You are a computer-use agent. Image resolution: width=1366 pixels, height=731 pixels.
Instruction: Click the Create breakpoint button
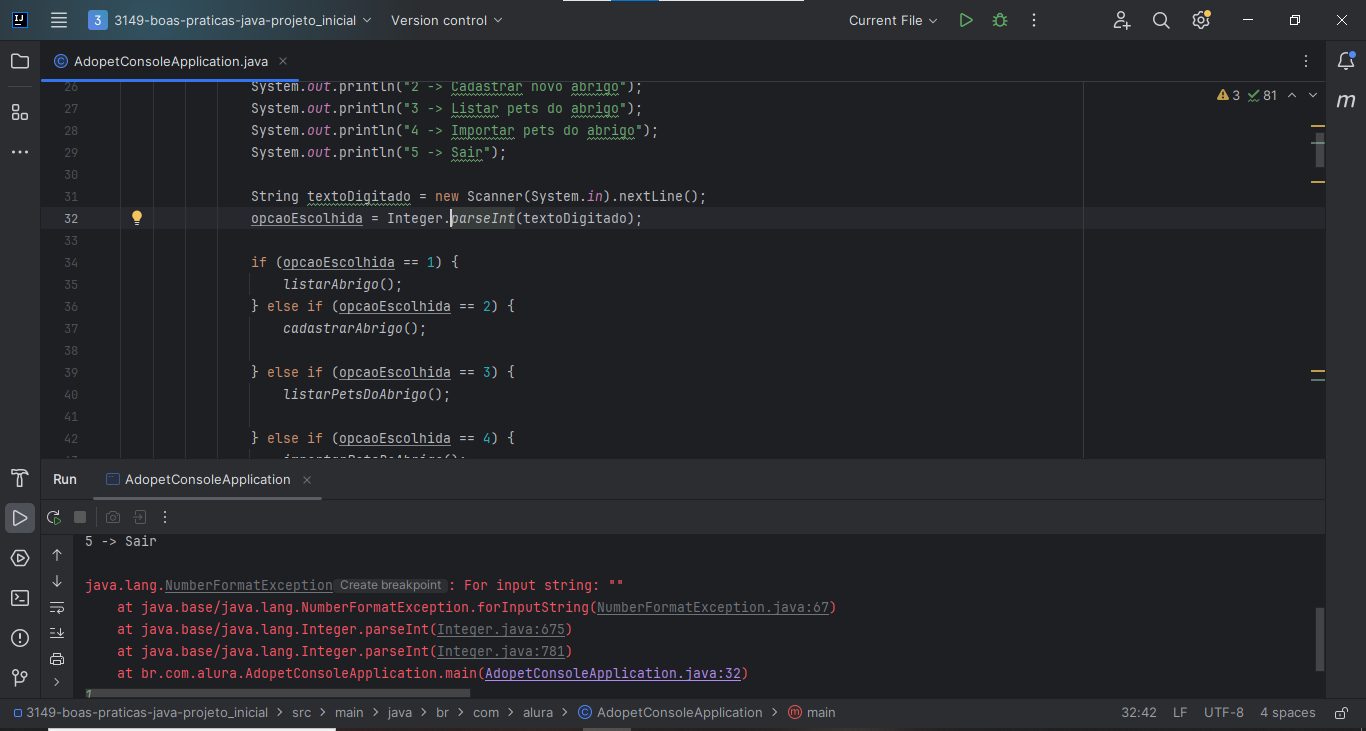click(390, 585)
